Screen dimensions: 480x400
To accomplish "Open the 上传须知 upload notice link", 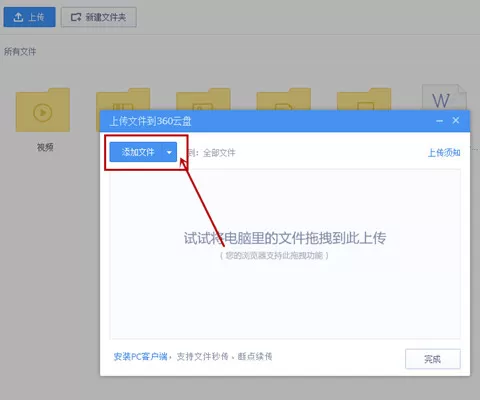I will (x=444, y=153).
